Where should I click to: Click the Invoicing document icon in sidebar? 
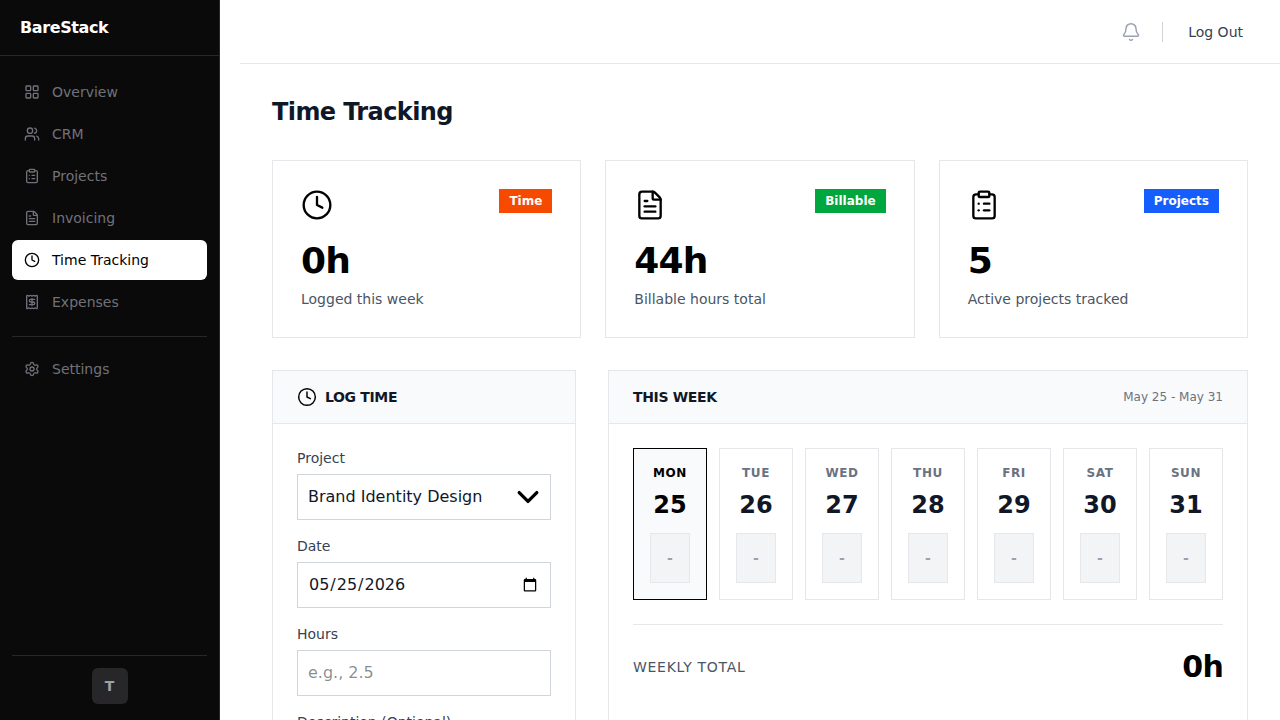[x=32, y=218]
